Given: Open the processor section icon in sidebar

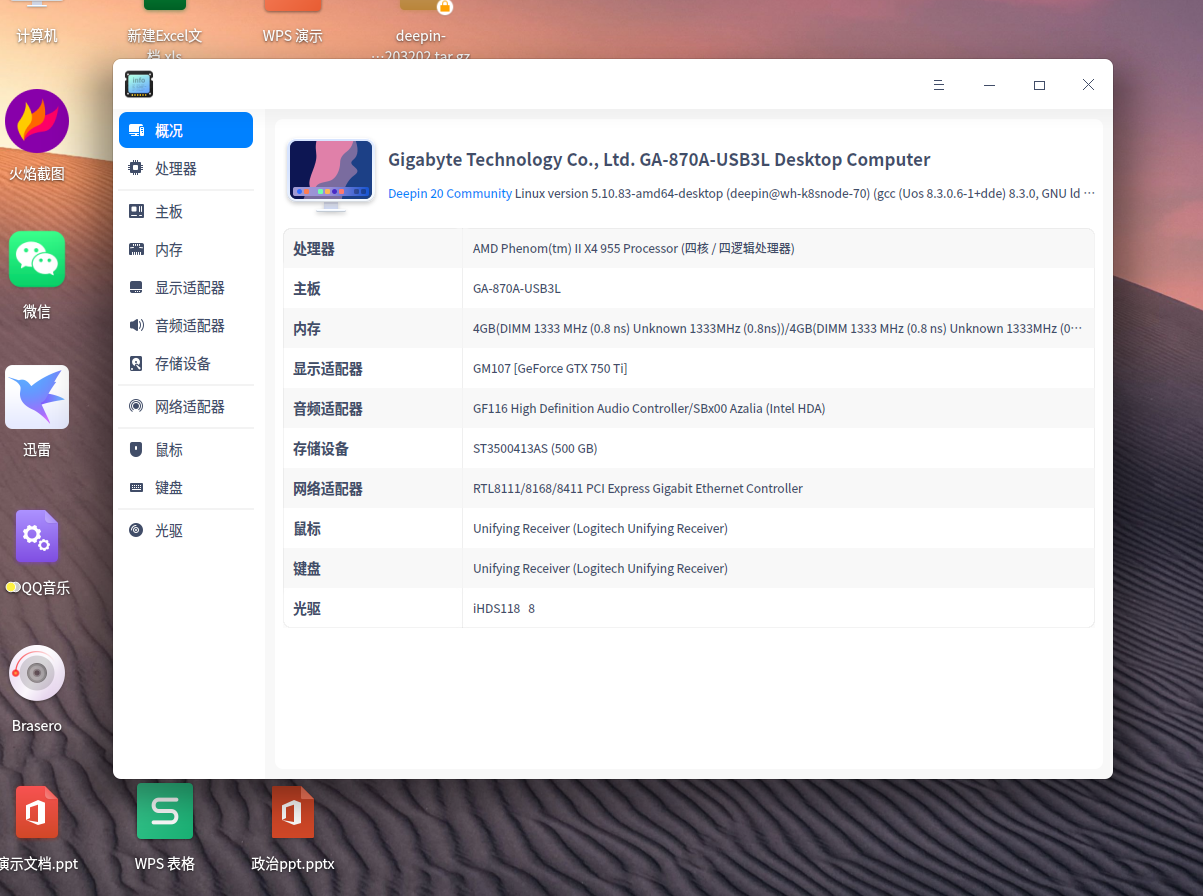Looking at the screenshot, I should [x=136, y=169].
